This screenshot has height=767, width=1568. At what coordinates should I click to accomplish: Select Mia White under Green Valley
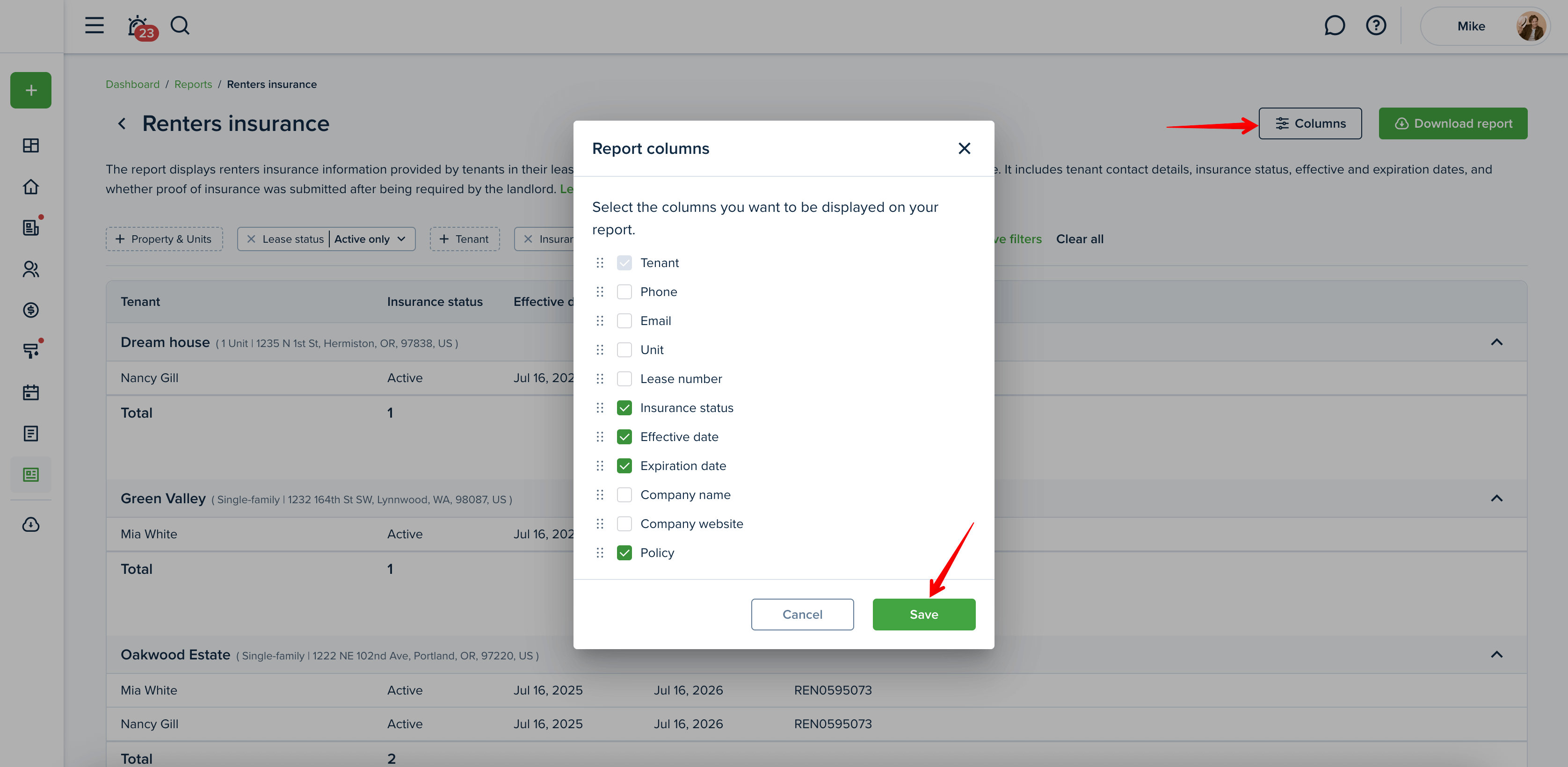tap(149, 535)
